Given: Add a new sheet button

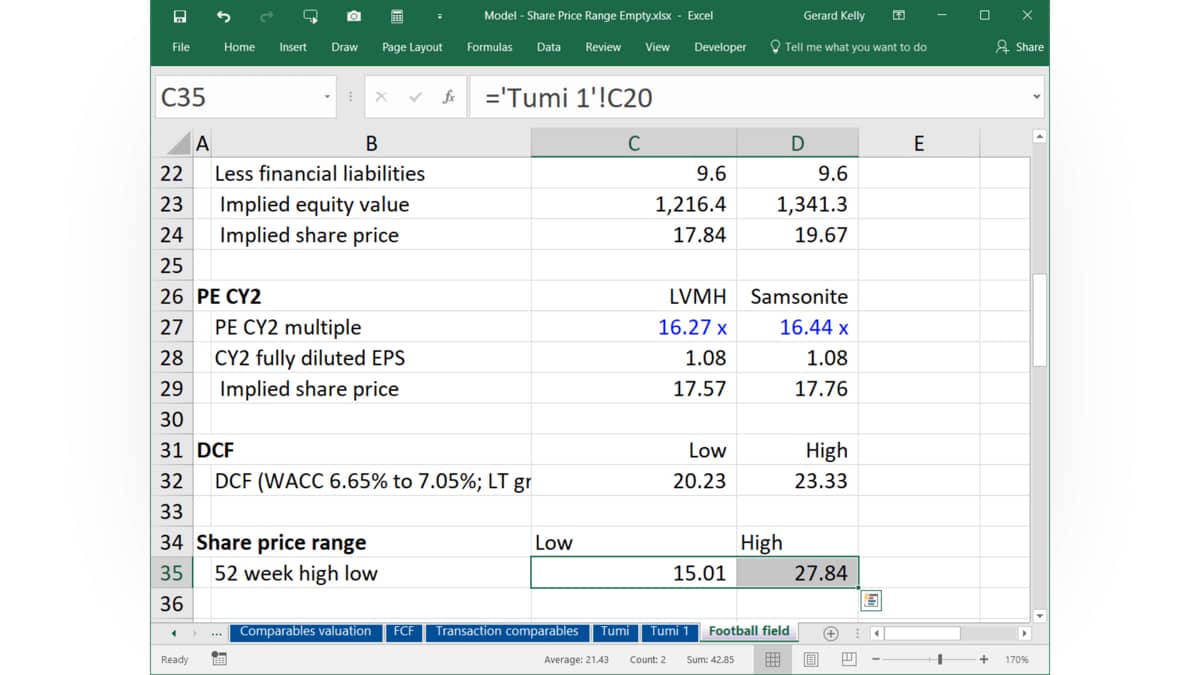Looking at the screenshot, I should pyautogui.click(x=830, y=633).
